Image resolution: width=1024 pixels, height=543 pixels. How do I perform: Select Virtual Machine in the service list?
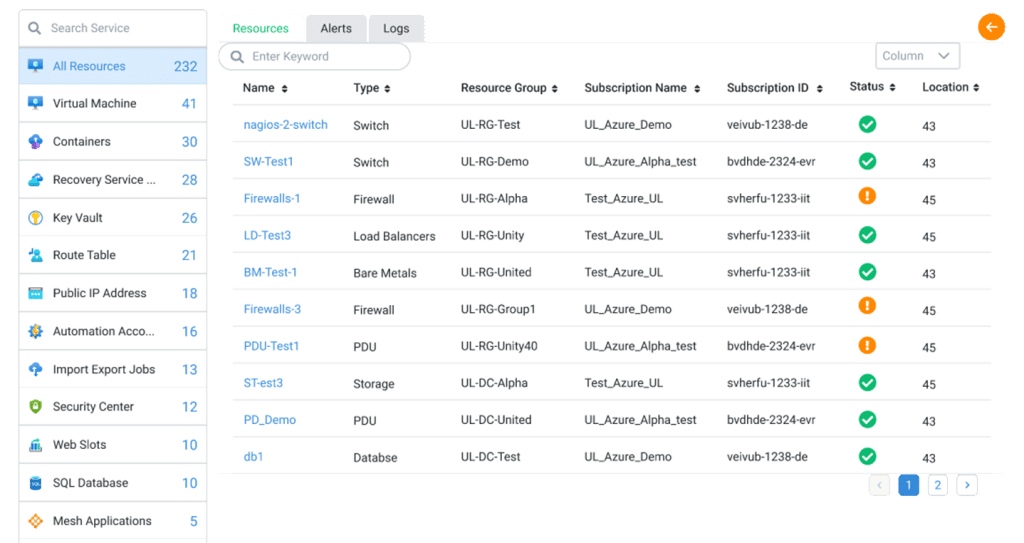pos(113,103)
